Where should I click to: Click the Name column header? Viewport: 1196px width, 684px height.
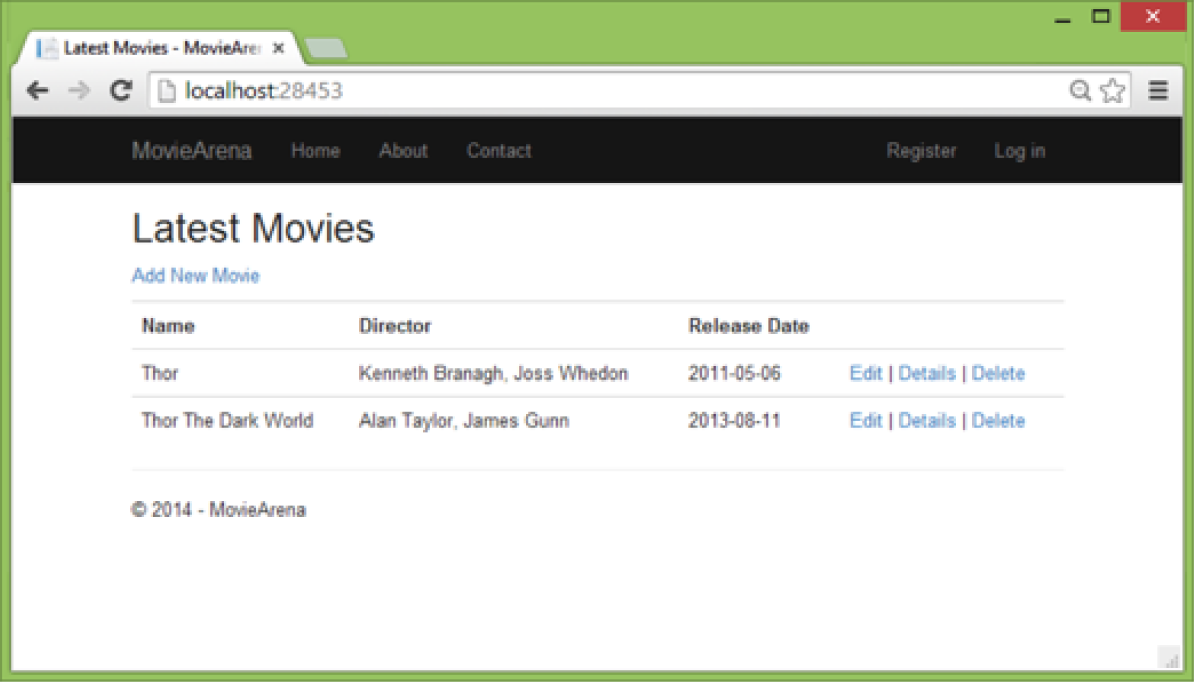pos(168,326)
